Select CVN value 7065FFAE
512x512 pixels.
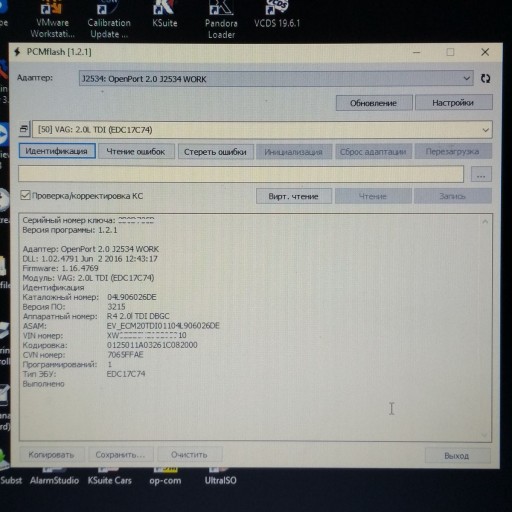coord(126,355)
